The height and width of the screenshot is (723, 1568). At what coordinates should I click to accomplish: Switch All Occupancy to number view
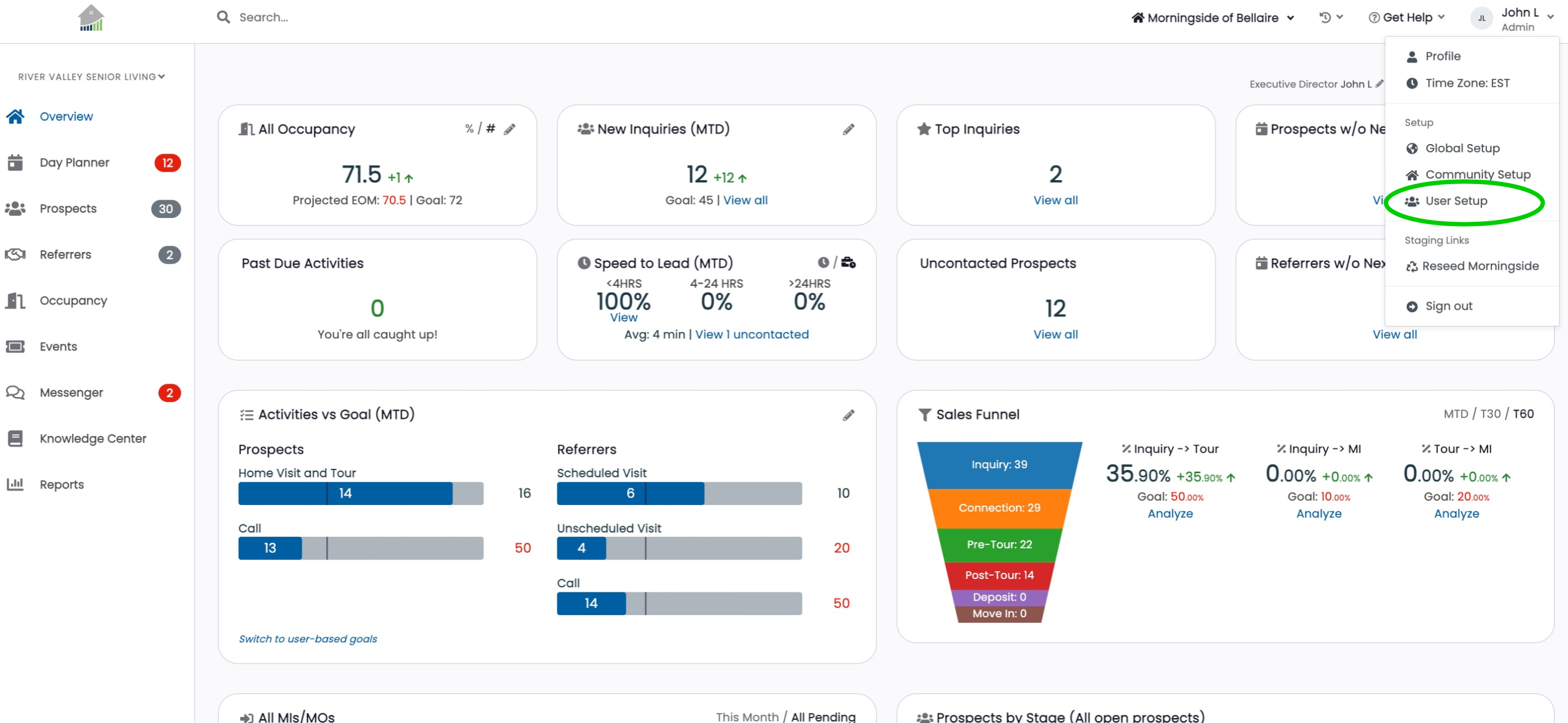(491, 128)
